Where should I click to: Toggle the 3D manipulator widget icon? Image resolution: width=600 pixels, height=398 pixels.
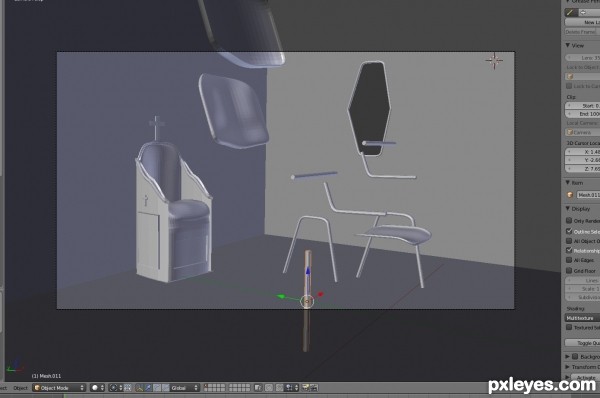click(139, 388)
